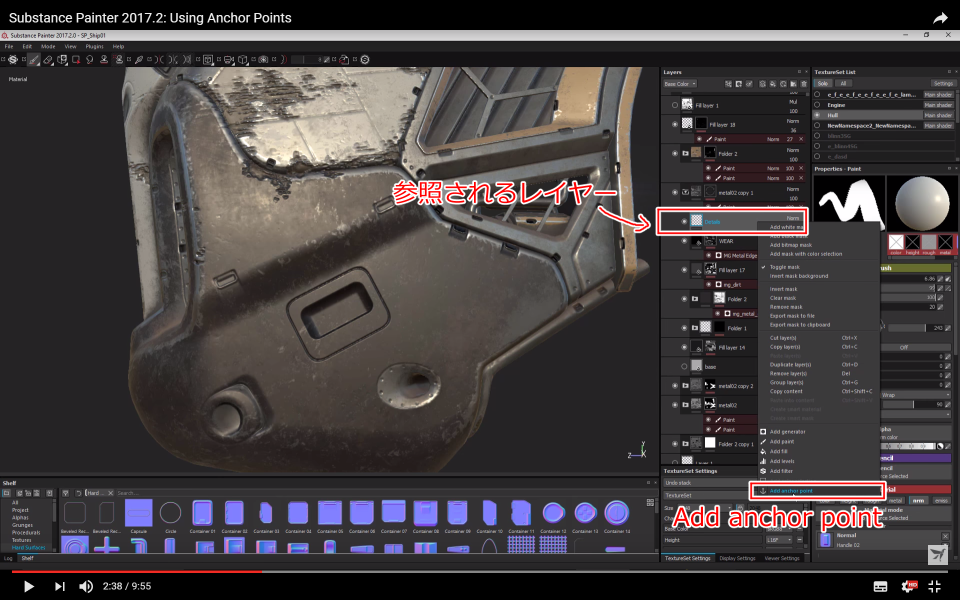Click the delete layer trash icon

click(x=804, y=84)
